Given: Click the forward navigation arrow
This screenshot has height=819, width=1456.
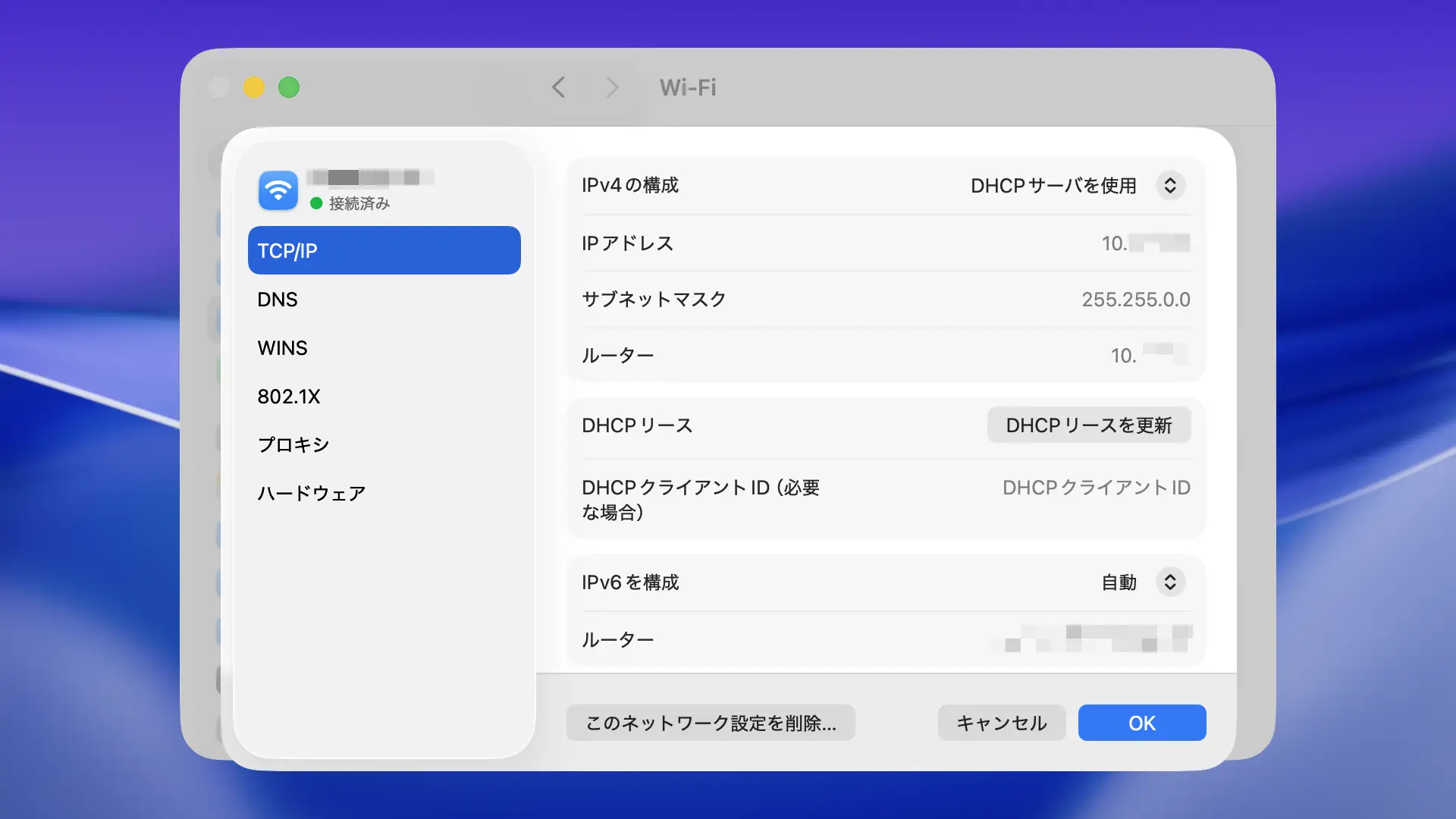Looking at the screenshot, I should pos(612,87).
